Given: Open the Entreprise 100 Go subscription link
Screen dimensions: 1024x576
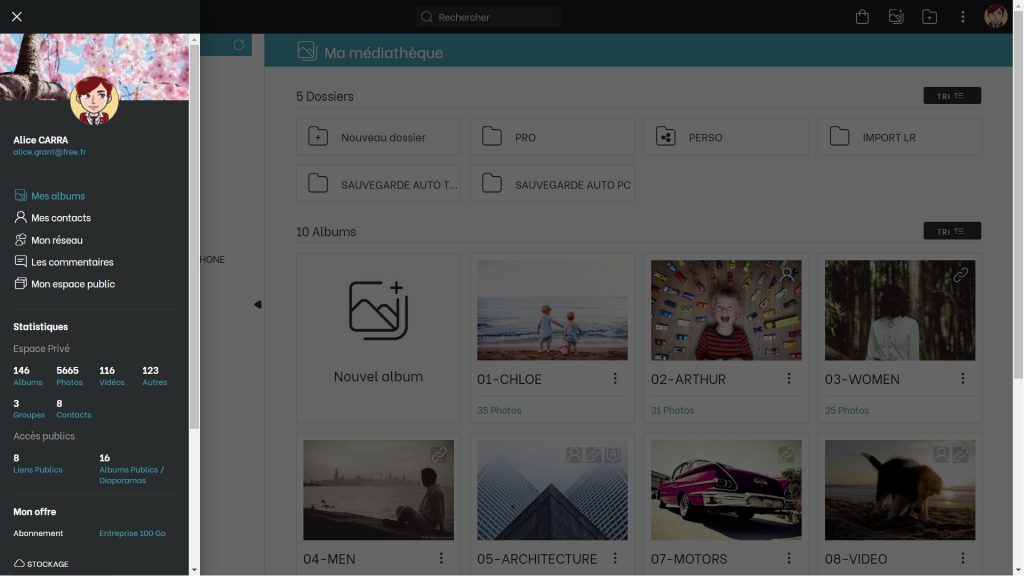Looking at the screenshot, I should click(x=132, y=534).
